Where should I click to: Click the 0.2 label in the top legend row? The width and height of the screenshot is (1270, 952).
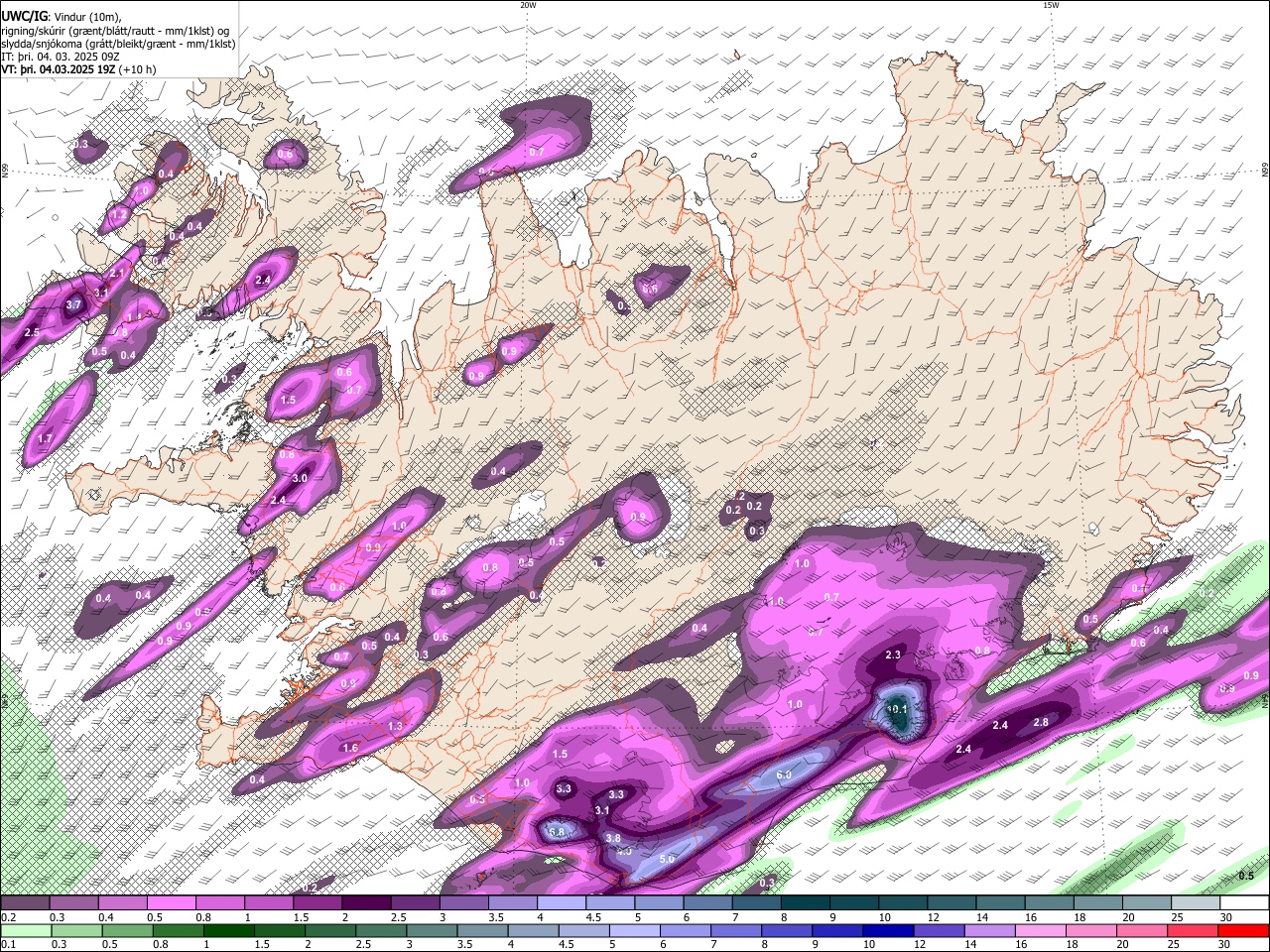pos(8,917)
